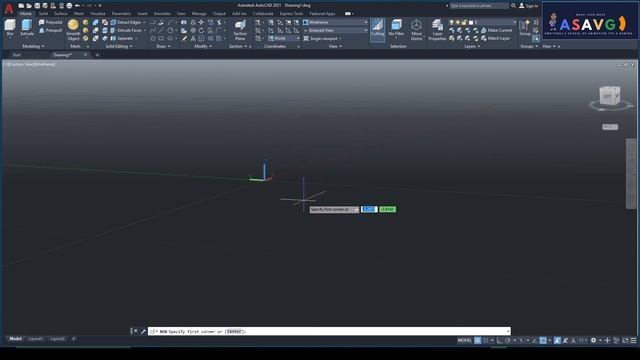Open the Section Plane tool

[240, 30]
